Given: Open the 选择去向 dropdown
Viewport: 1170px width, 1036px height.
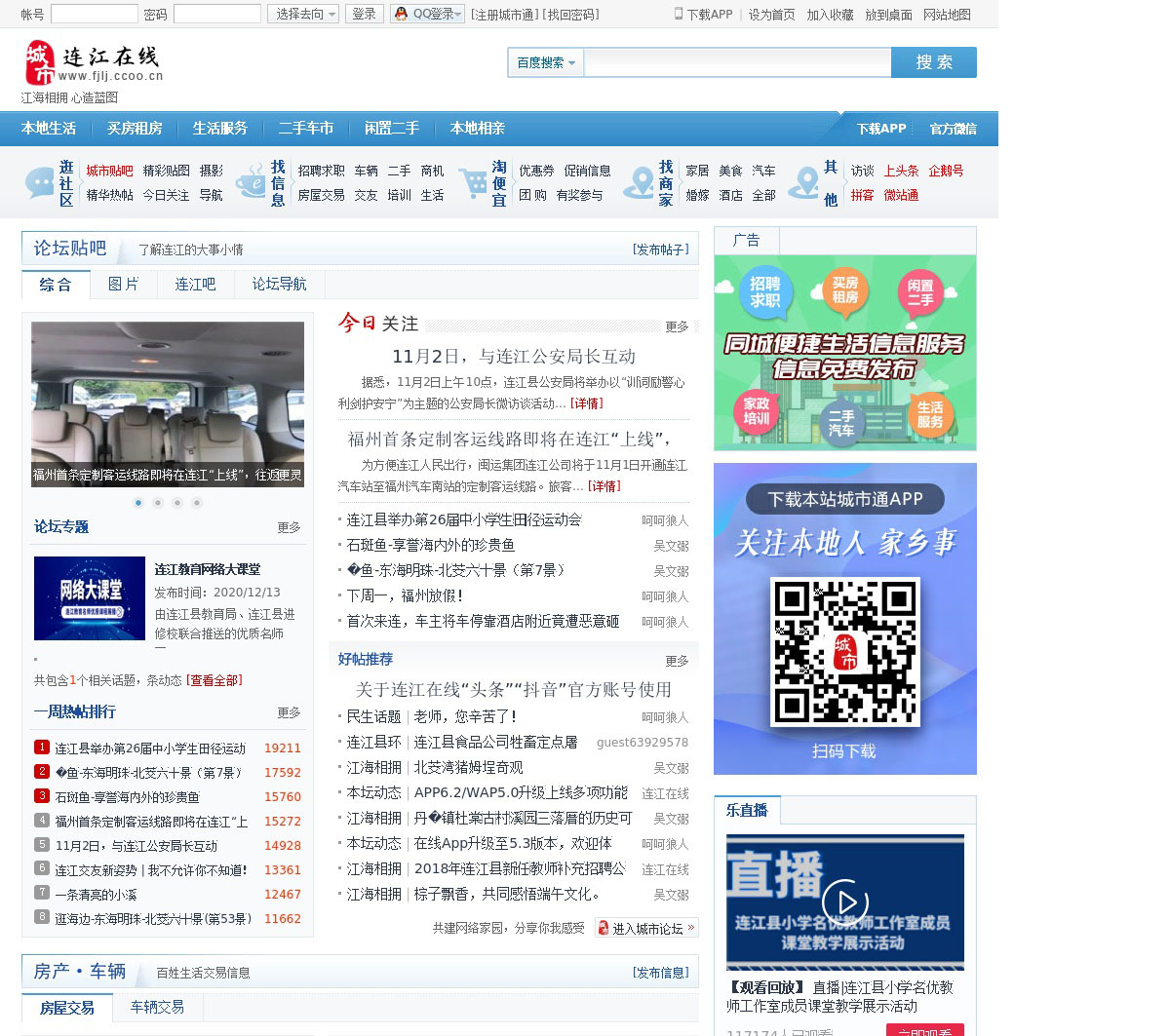Looking at the screenshot, I should coord(303,14).
